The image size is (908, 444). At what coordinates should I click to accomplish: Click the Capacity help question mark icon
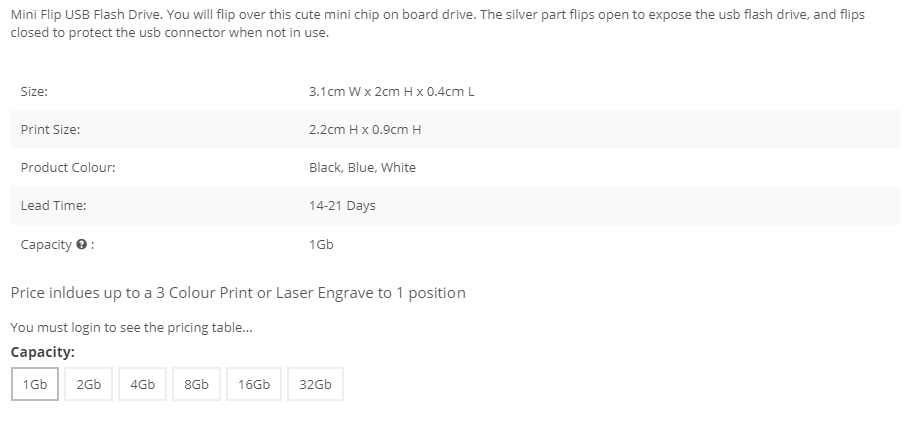pyautogui.click(x=82, y=244)
